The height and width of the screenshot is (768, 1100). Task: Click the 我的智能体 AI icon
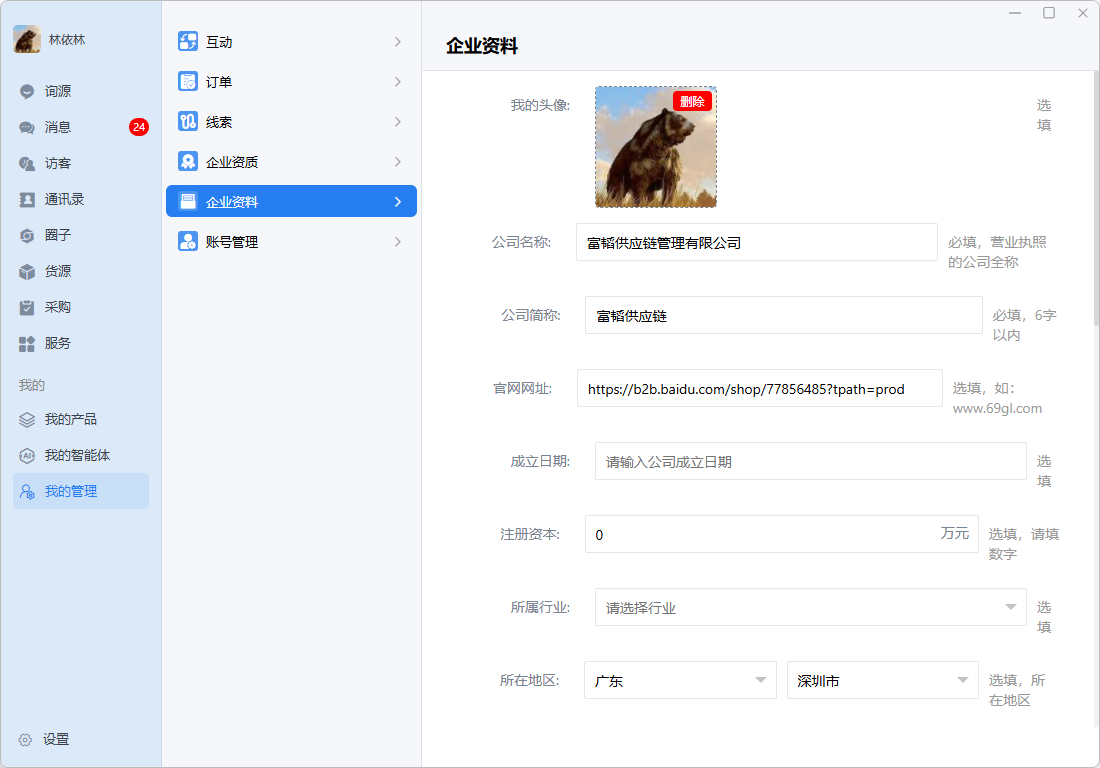[27, 455]
